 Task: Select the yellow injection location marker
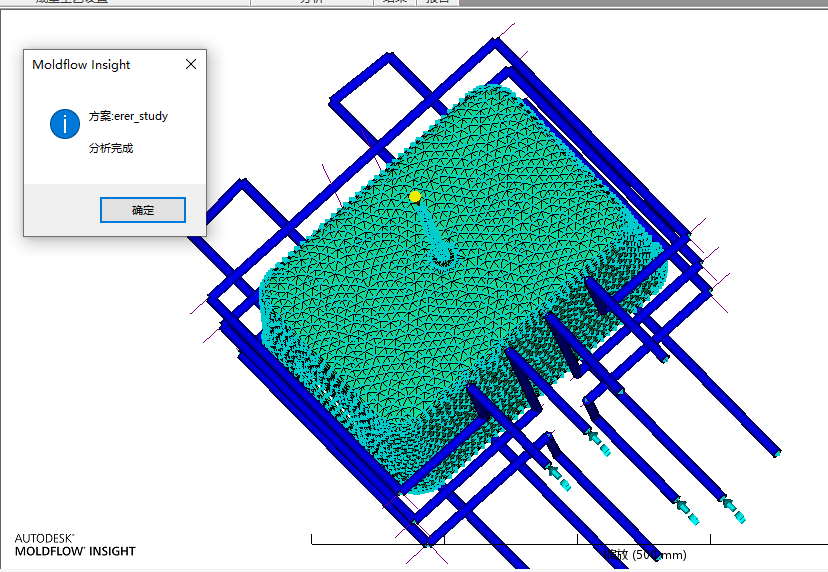pos(415,196)
